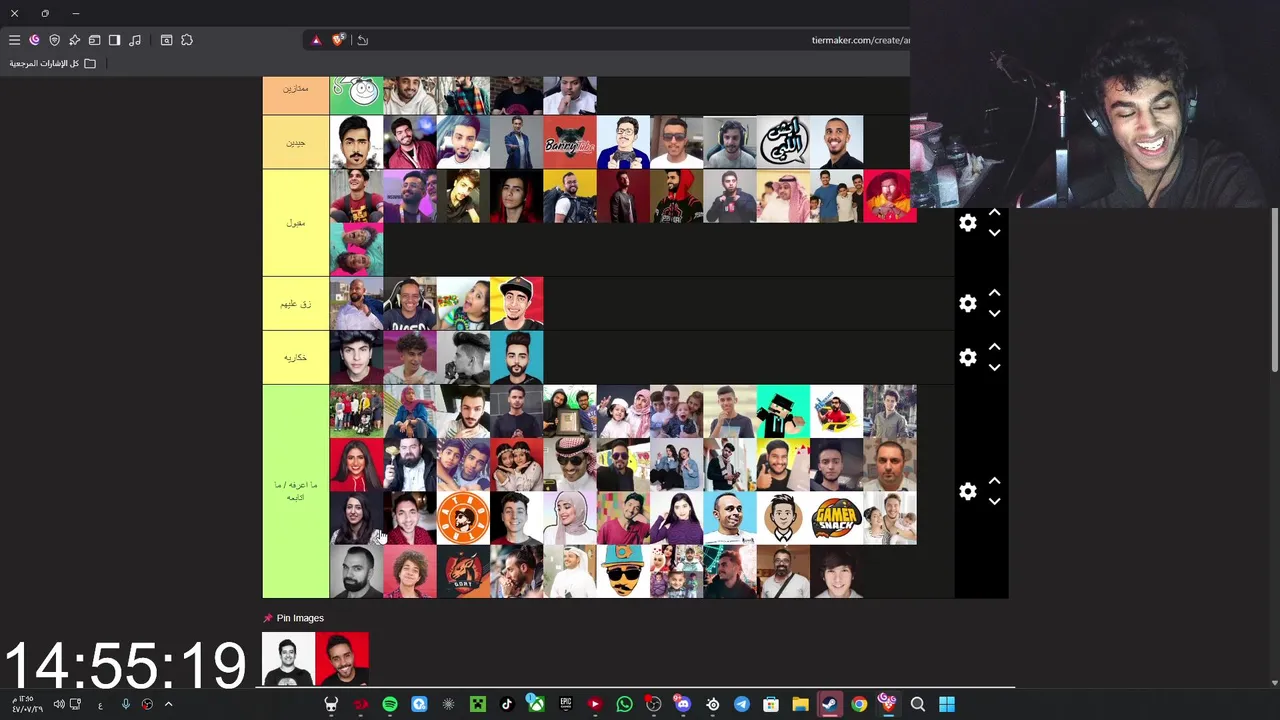Open settings gear for the خكاريه tier row

(x=967, y=357)
